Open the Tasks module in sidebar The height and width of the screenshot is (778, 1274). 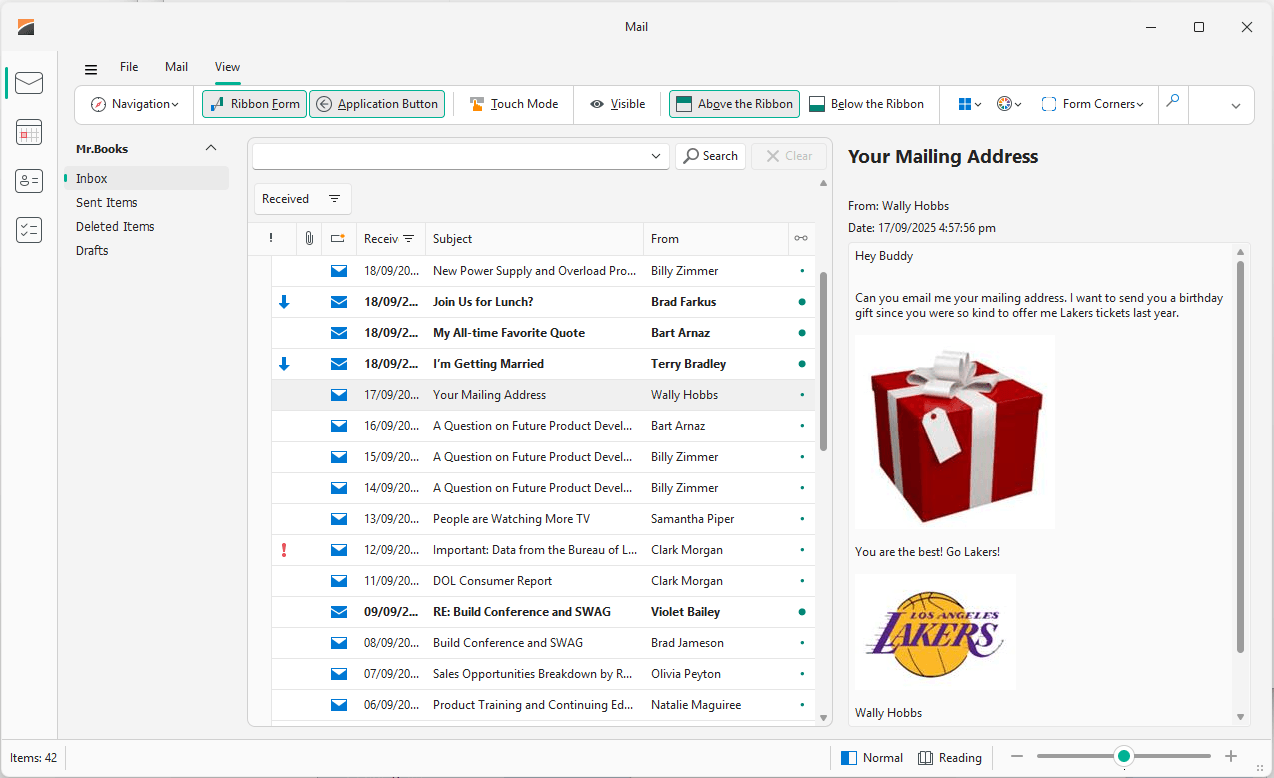(29, 230)
